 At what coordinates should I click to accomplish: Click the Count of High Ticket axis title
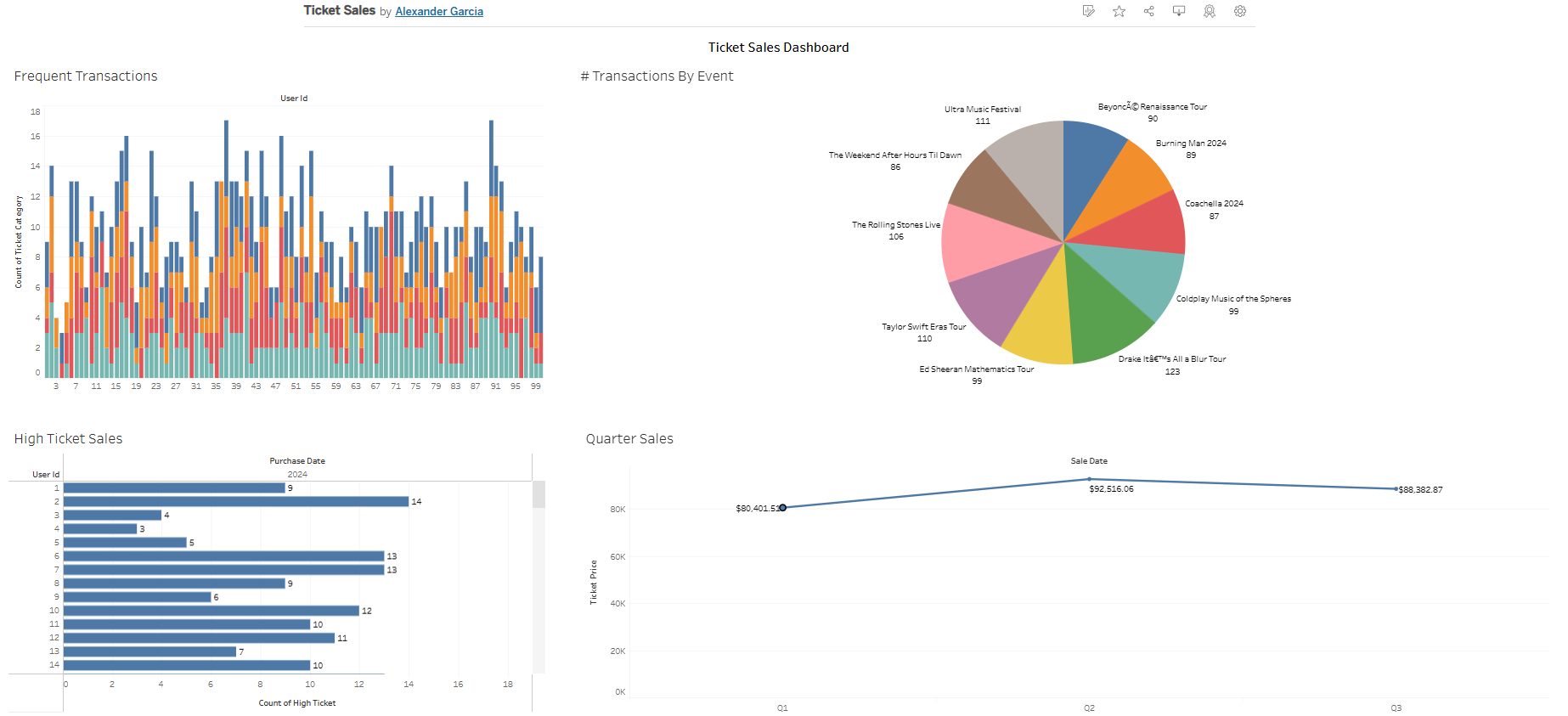[x=297, y=703]
